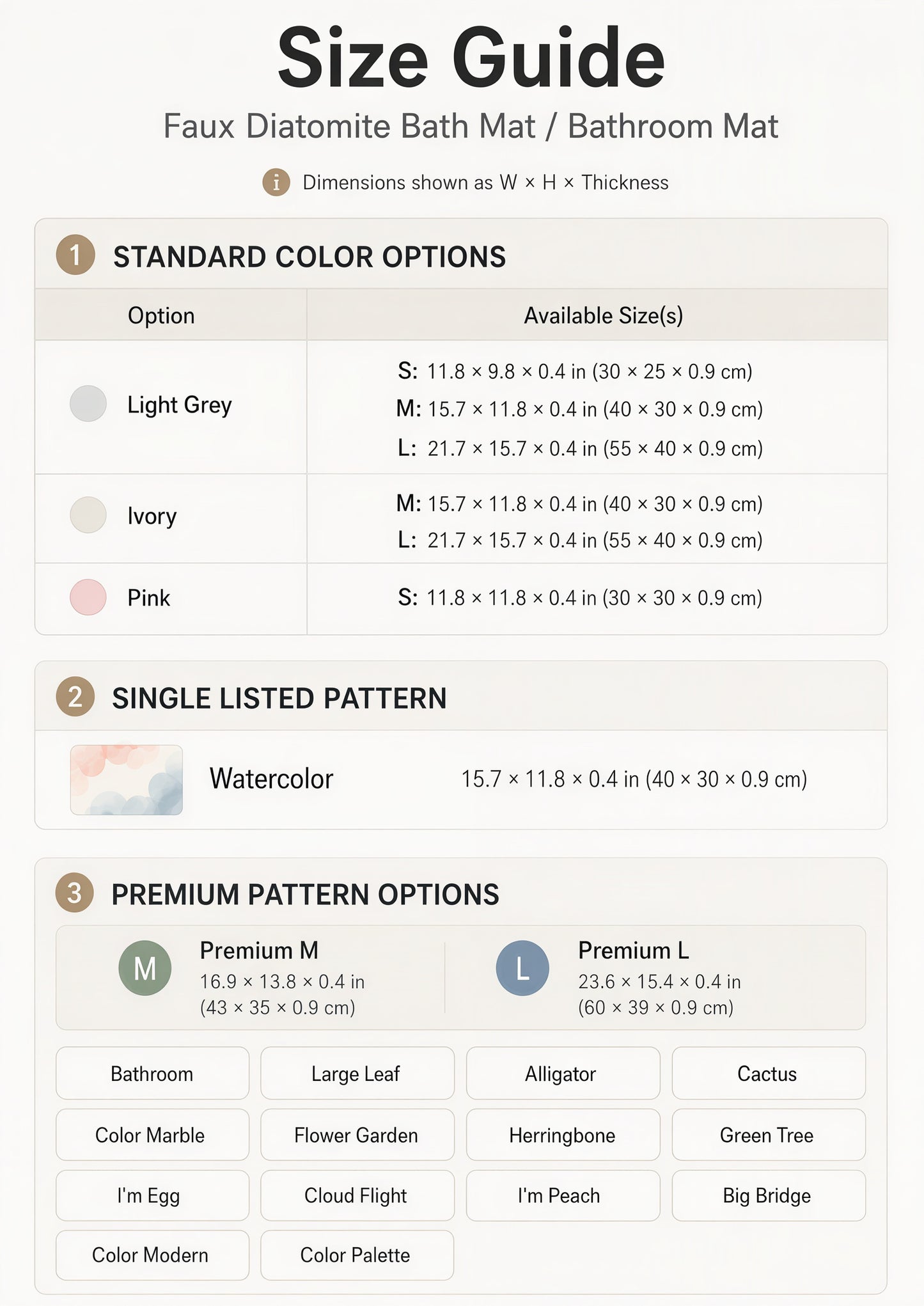Open the Watercolor pattern thumbnail
924x1306 pixels.
coord(127,780)
